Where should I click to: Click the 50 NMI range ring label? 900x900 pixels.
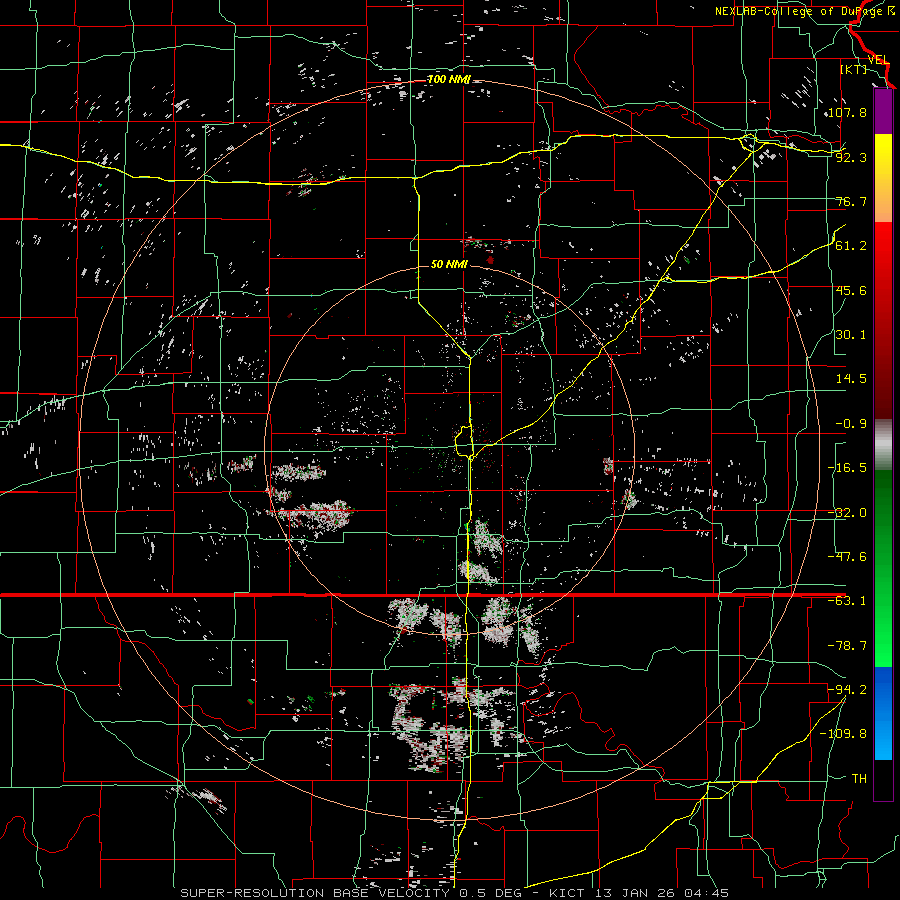449,264
